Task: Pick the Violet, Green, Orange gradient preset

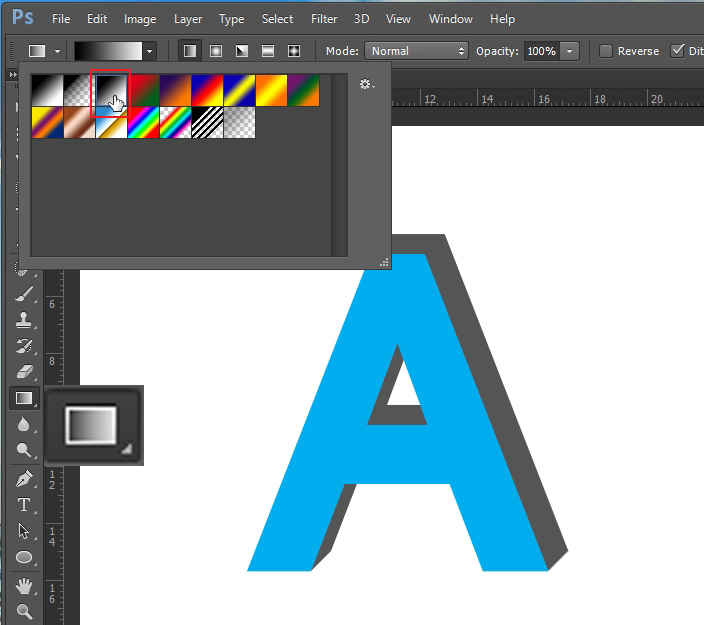Action: 304,91
